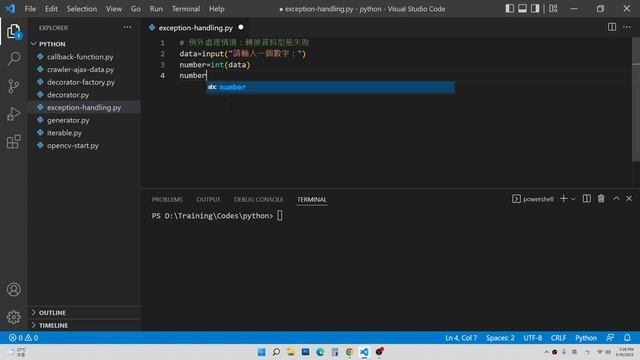Open the terminal launch profile dropdown
640x360 pixels.
tap(573, 199)
